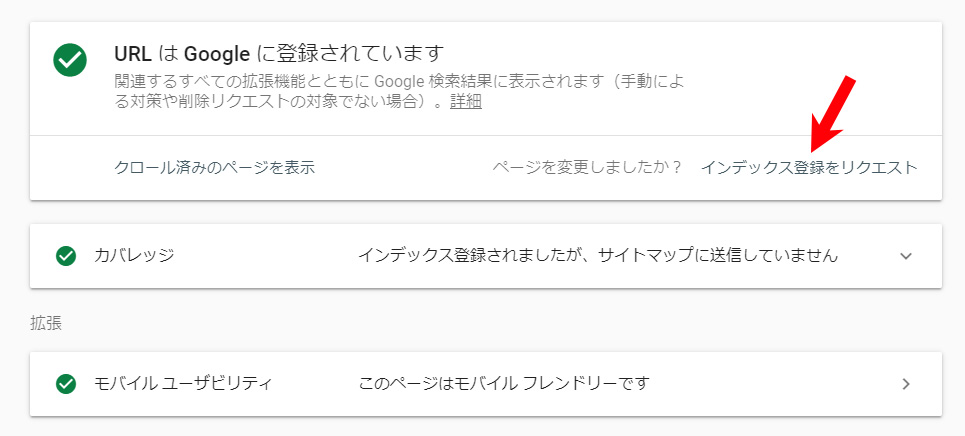Click the このページはモバイル フレンドリーです text

504,384
